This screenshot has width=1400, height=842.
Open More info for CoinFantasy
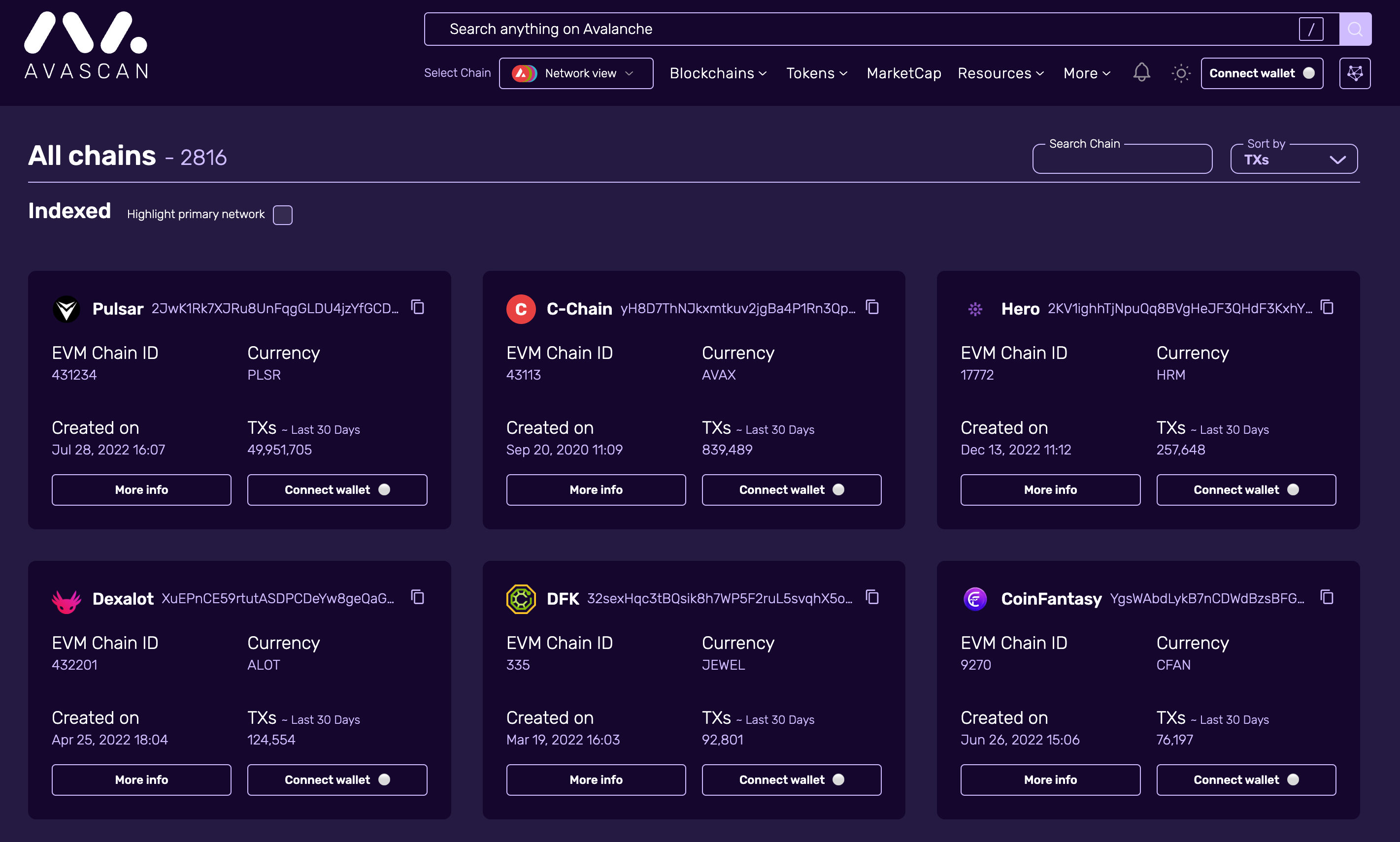1050,779
